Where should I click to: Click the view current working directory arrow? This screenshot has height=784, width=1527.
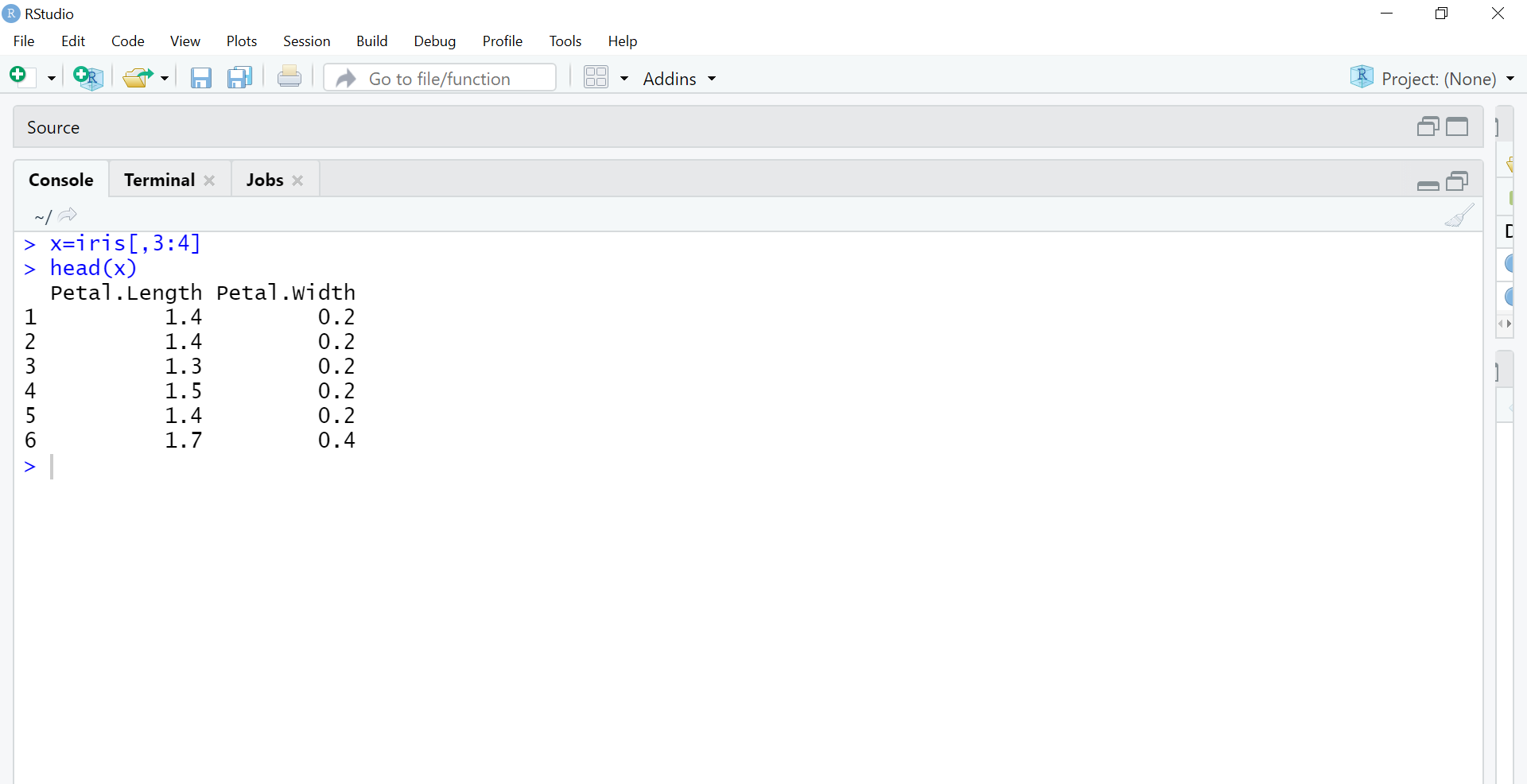[x=68, y=215]
